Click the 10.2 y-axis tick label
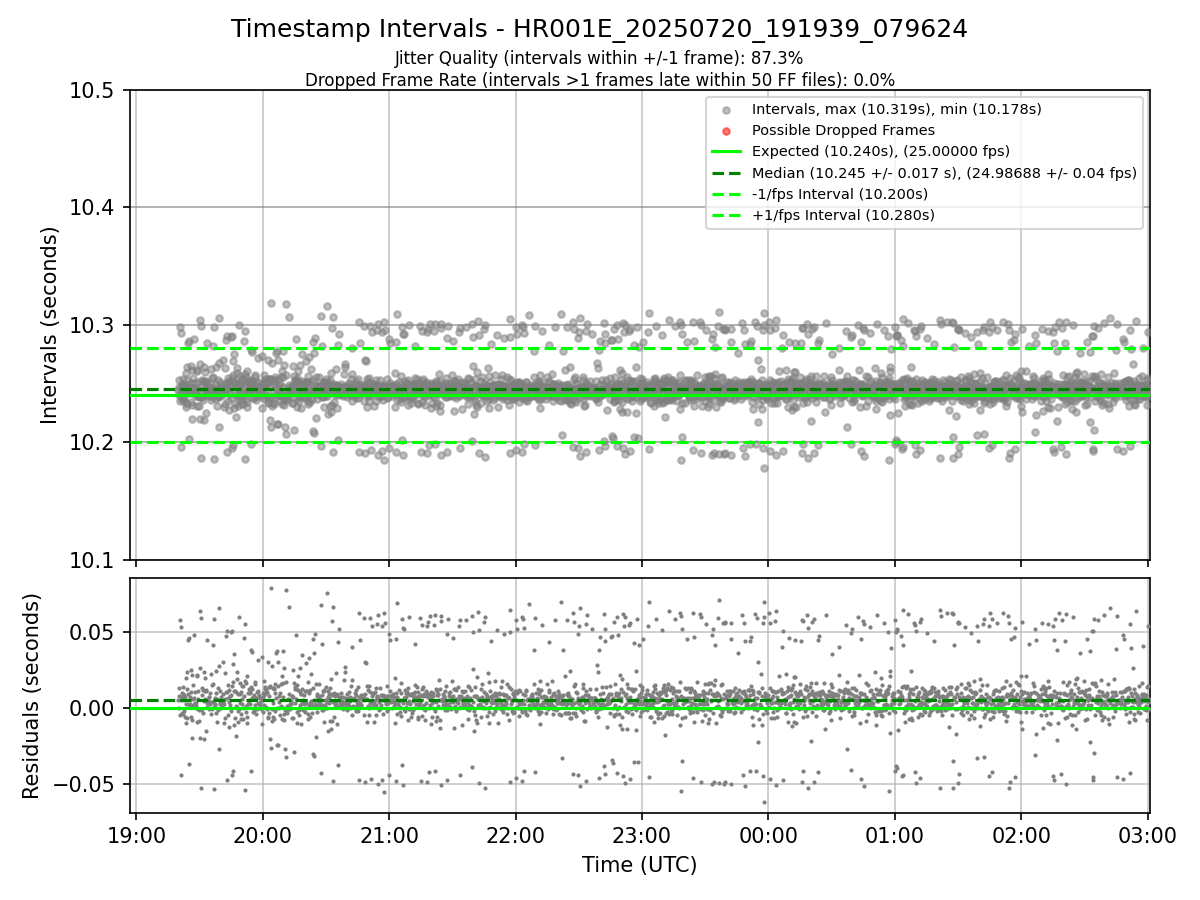The height and width of the screenshot is (900, 1200). click(94, 443)
